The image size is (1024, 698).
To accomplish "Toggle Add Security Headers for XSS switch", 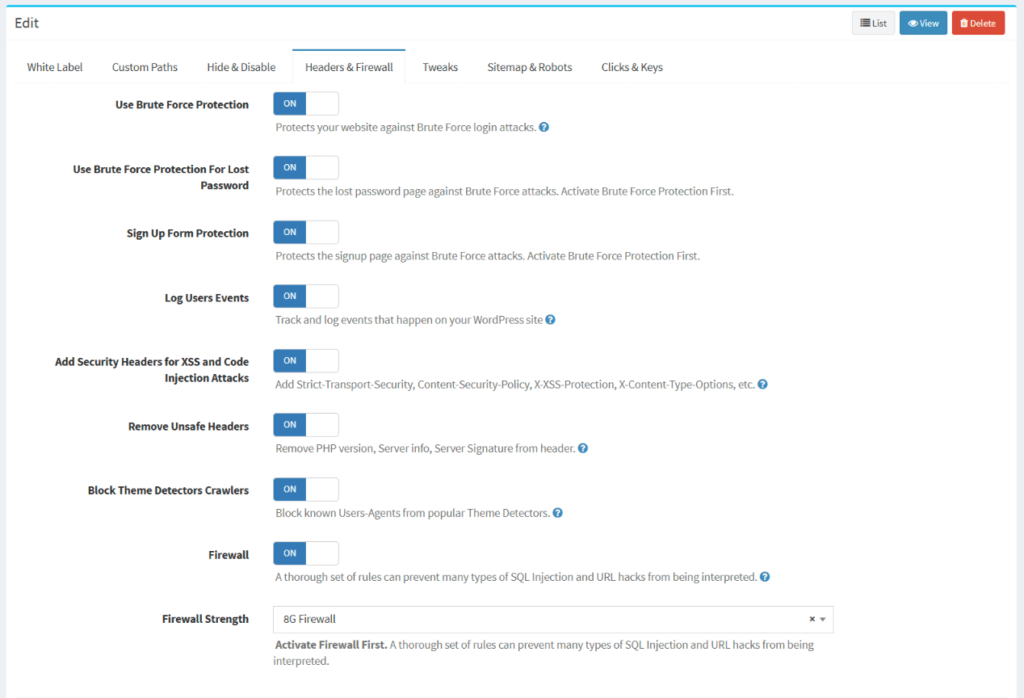I will coord(306,361).
